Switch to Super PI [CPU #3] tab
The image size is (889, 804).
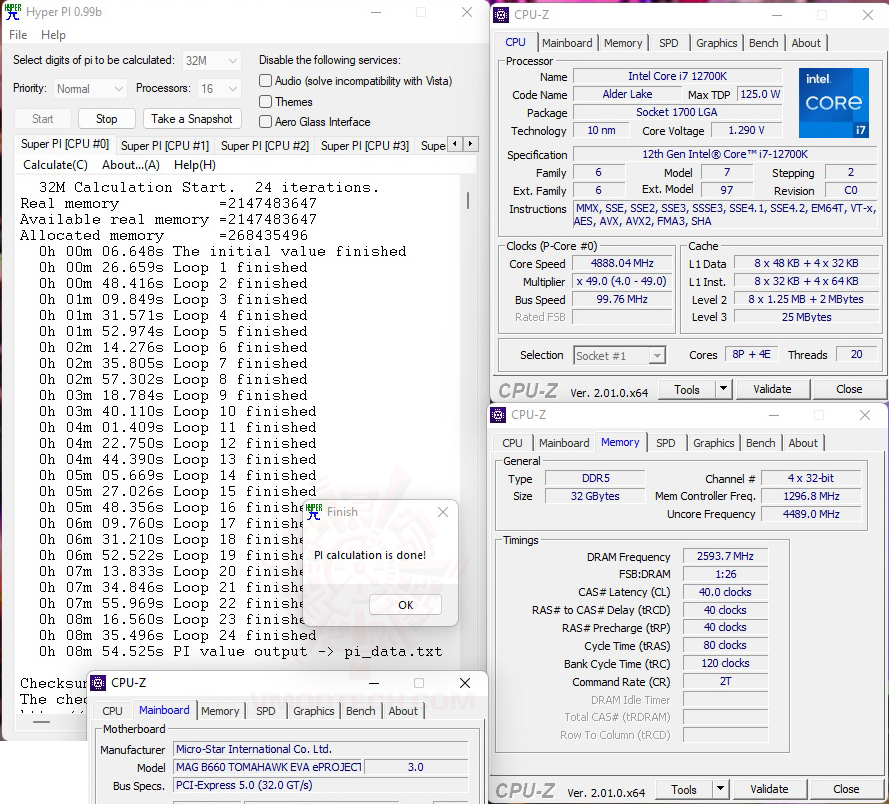pyautogui.click(x=365, y=146)
